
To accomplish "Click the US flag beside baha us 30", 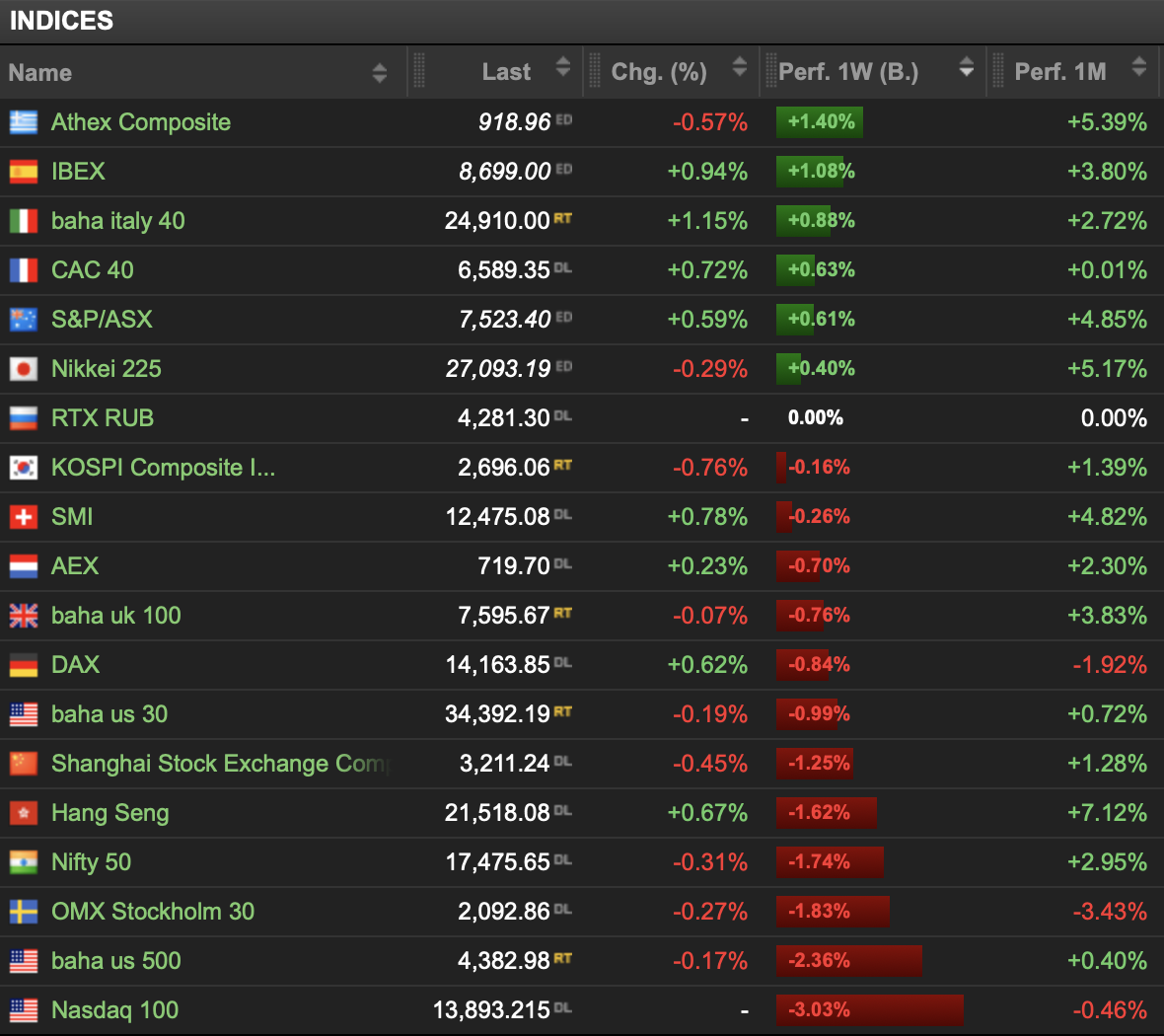I will [x=24, y=714].
